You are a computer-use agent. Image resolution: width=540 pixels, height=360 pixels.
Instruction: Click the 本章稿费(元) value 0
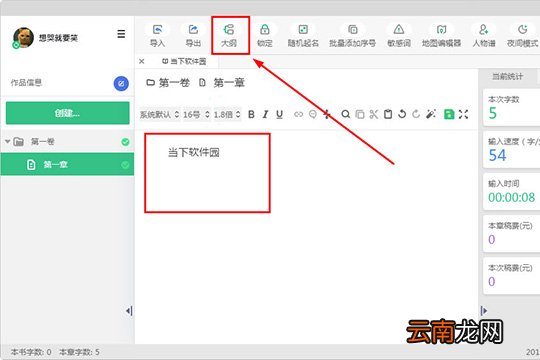click(x=492, y=239)
